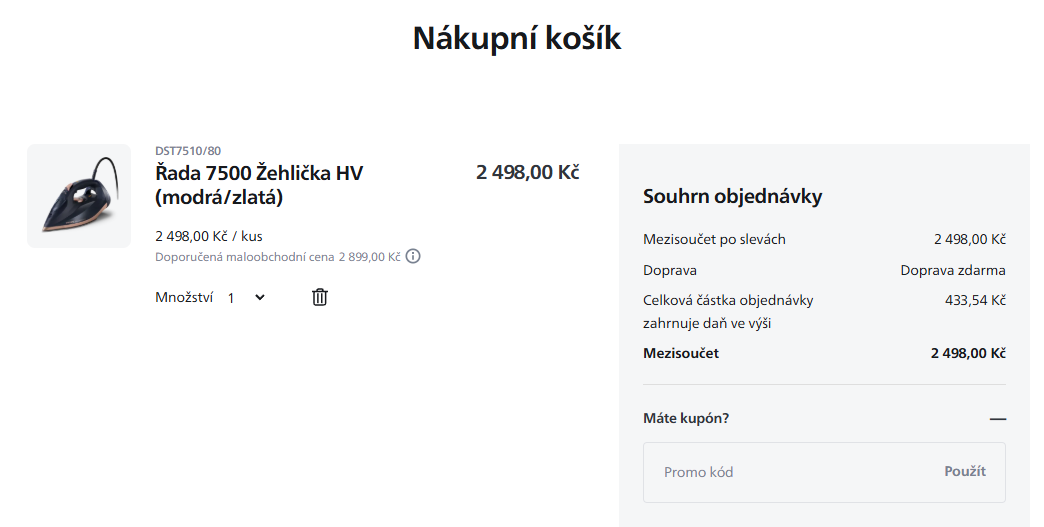
Task: Click the 433,54 Kč tax amount
Action: pyautogui.click(x=974, y=300)
